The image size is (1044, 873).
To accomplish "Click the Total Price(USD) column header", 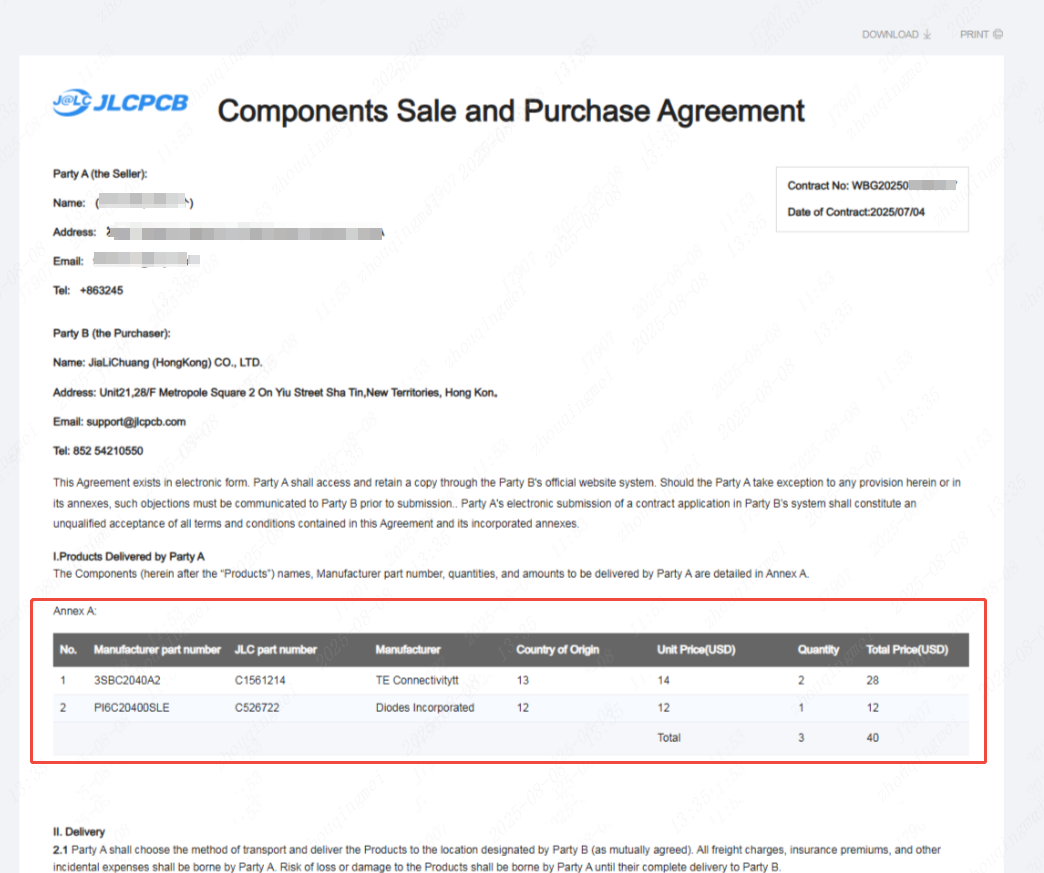I will click(x=907, y=650).
